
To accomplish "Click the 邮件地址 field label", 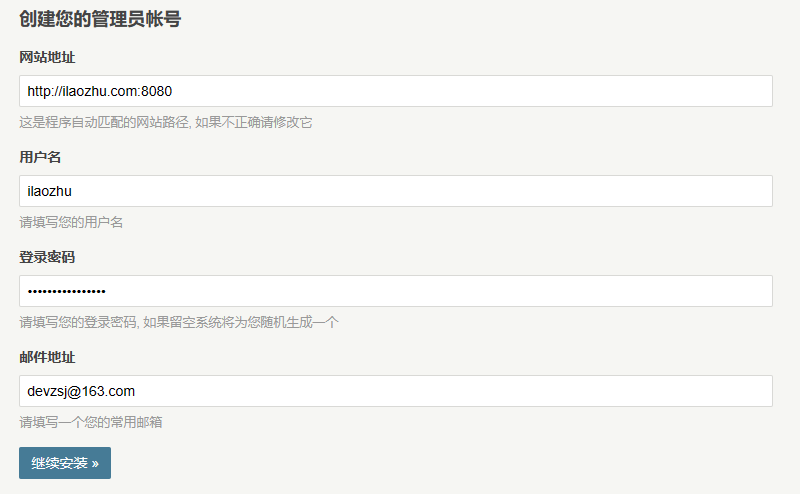I will click(x=47, y=357).
